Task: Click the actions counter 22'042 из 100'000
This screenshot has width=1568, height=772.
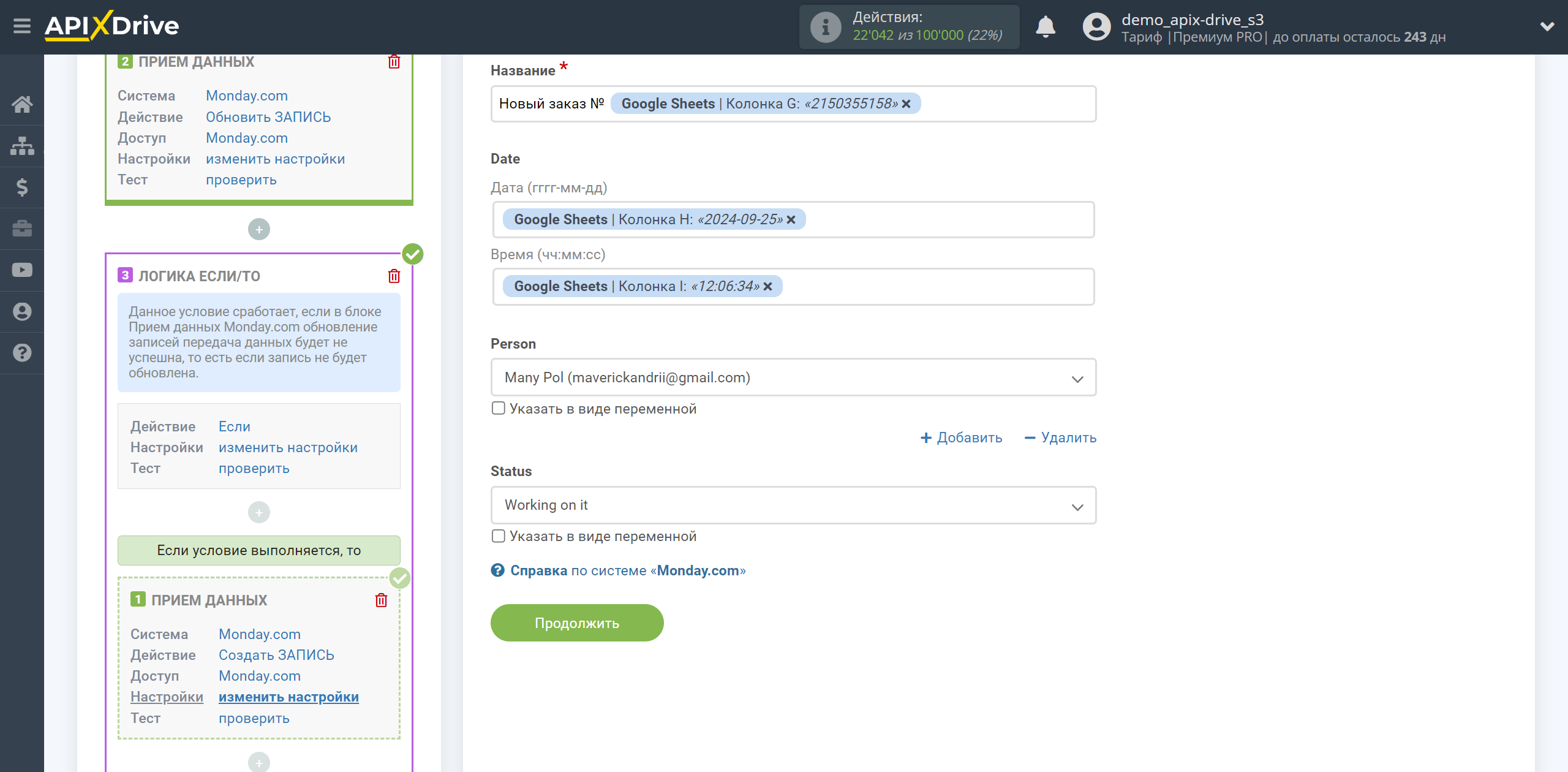Action: (927, 36)
